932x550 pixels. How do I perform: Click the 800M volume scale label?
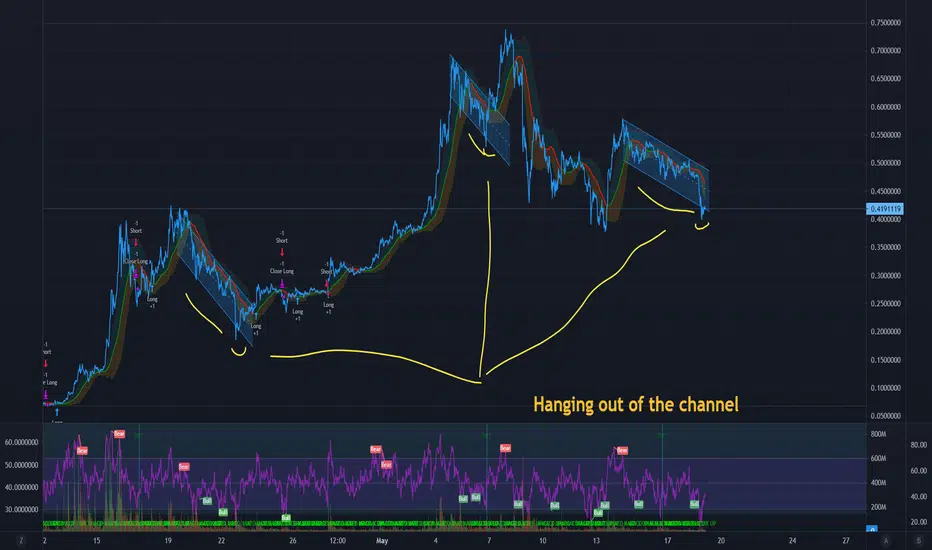879,434
